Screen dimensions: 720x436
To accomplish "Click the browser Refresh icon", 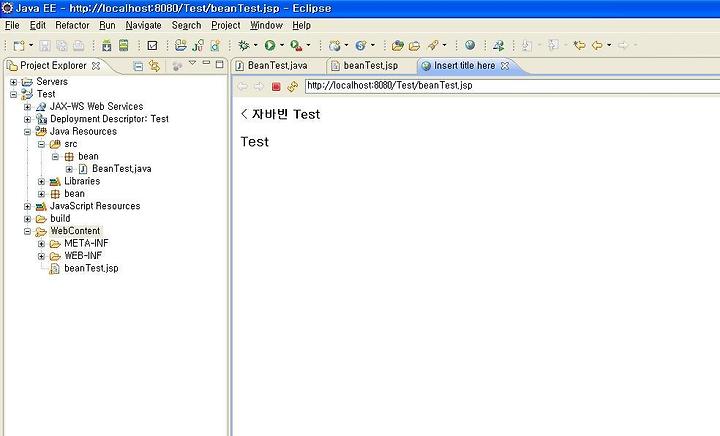I will [292, 86].
